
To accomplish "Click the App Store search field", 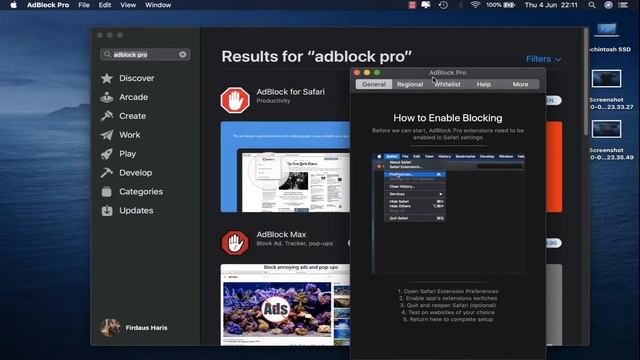I will [x=145, y=54].
